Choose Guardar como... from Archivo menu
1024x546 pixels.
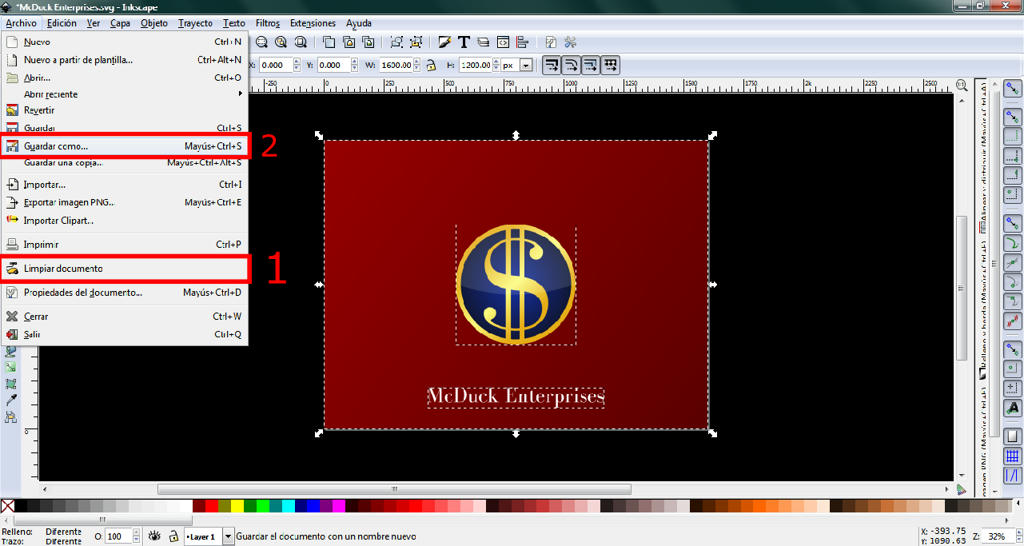[124, 146]
